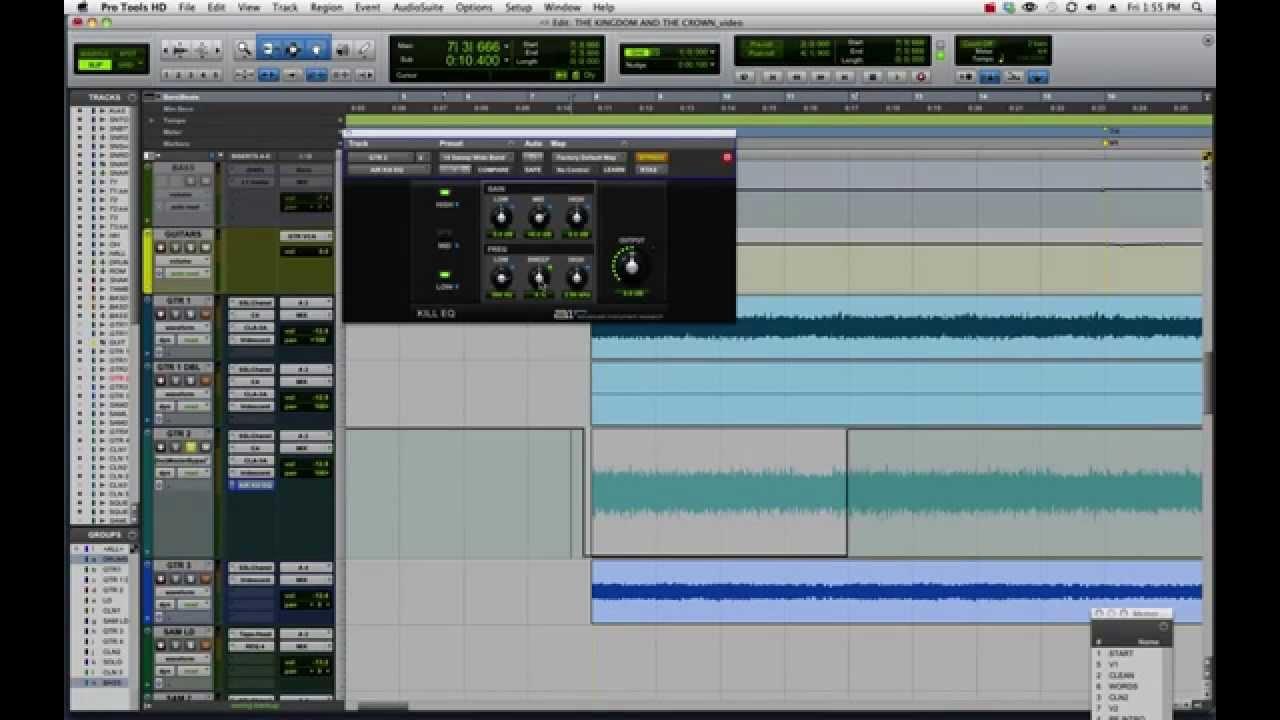Click the RTAS button in the plugin header
Screen dimensions: 1280x720
click(650, 169)
